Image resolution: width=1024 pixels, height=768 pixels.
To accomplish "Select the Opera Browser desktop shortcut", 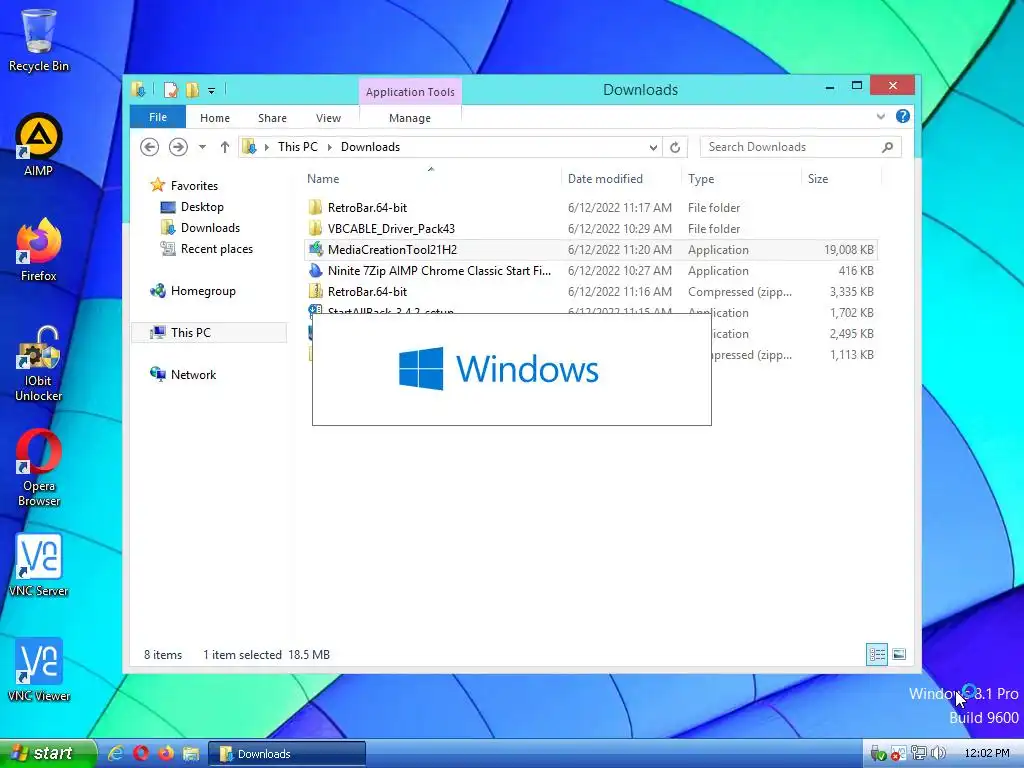I will (39, 468).
